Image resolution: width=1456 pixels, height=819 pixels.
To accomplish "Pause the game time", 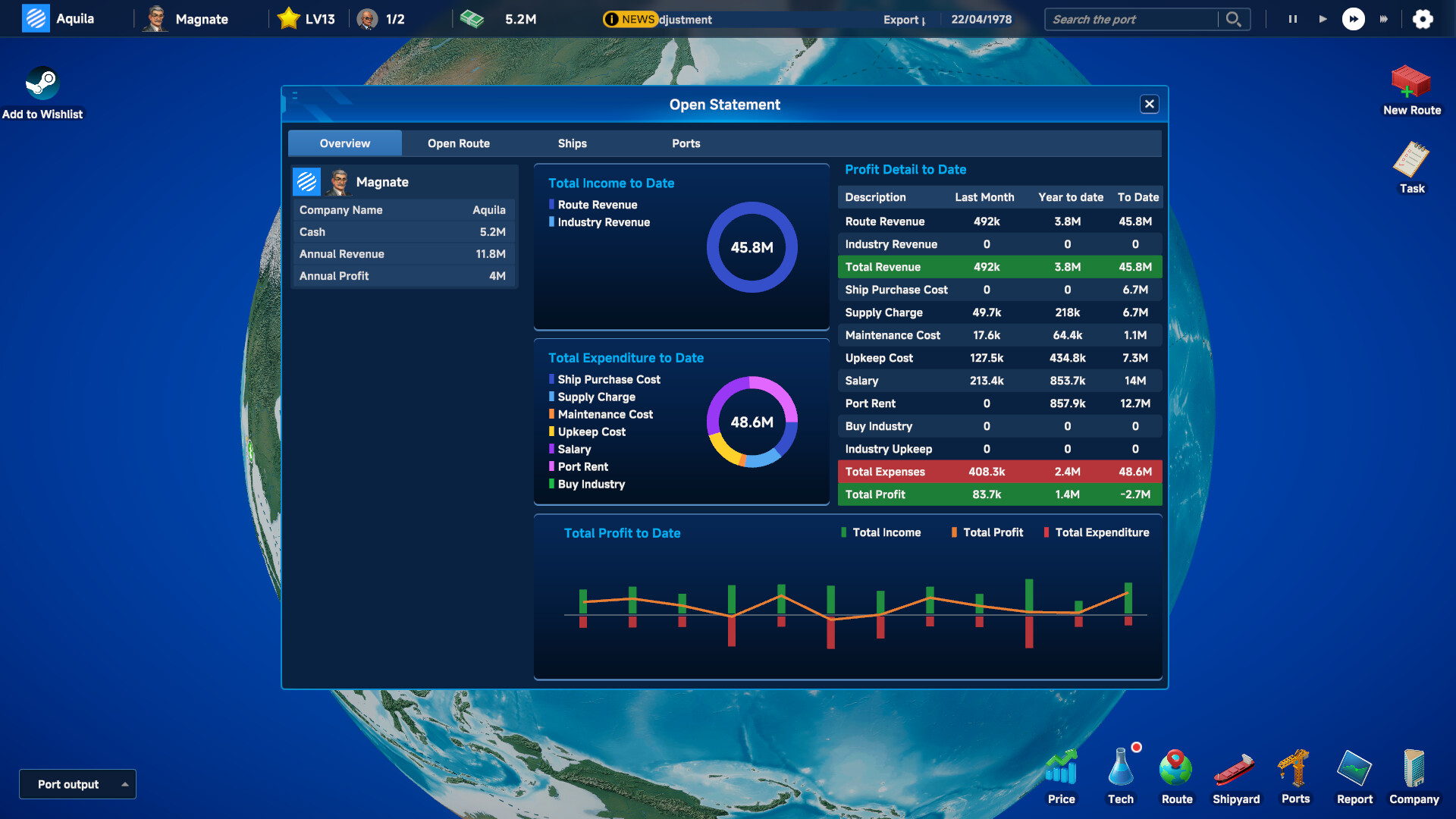I will [x=1292, y=19].
